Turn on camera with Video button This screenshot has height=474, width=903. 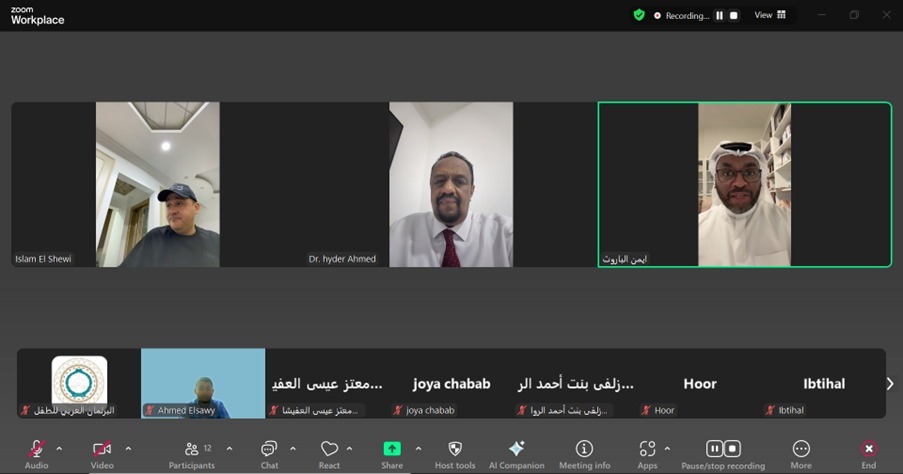(102, 451)
